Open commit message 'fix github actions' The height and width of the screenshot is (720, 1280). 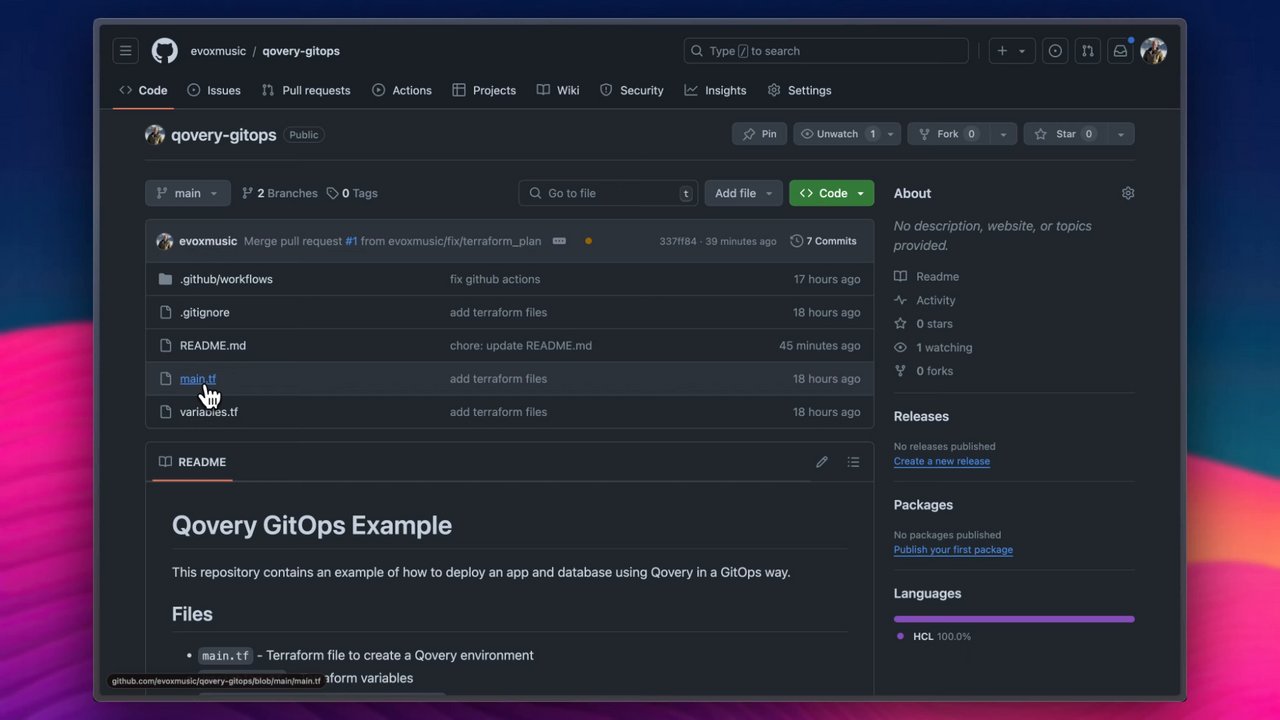[495, 279]
